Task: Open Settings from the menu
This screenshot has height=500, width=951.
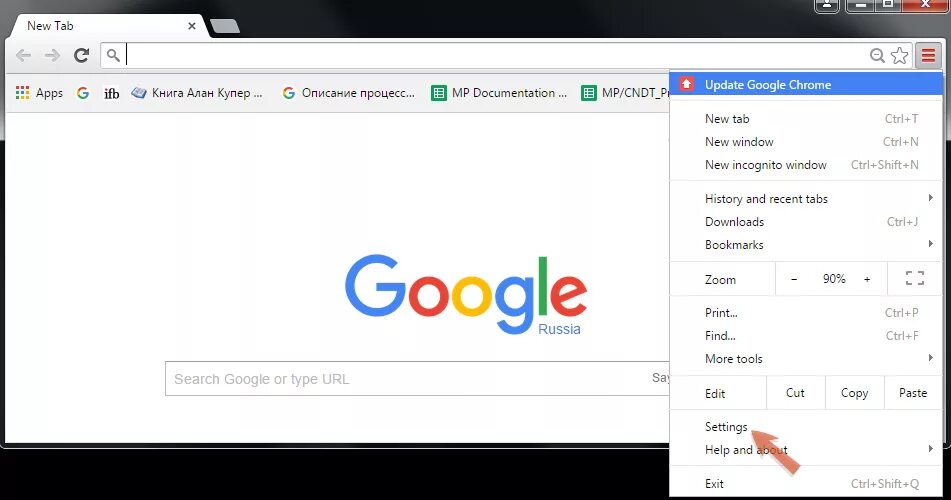Action: tap(806, 427)
